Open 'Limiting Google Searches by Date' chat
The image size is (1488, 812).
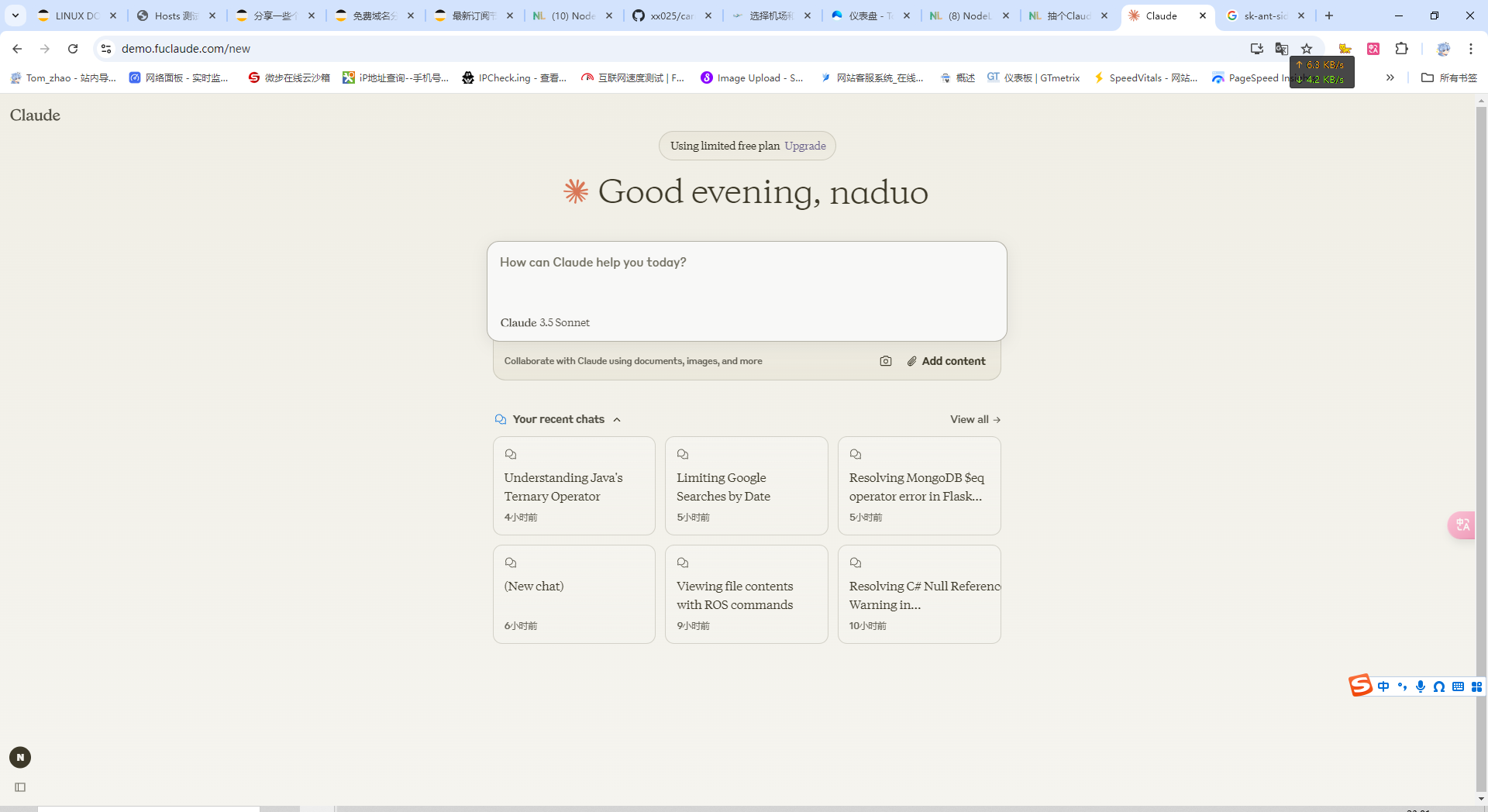click(746, 486)
